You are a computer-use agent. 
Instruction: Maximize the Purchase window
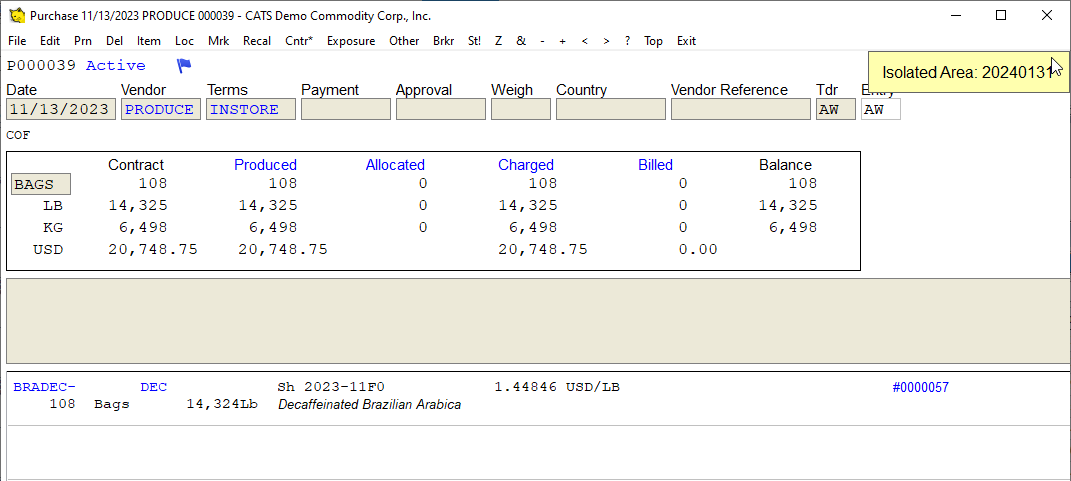[1001, 15]
